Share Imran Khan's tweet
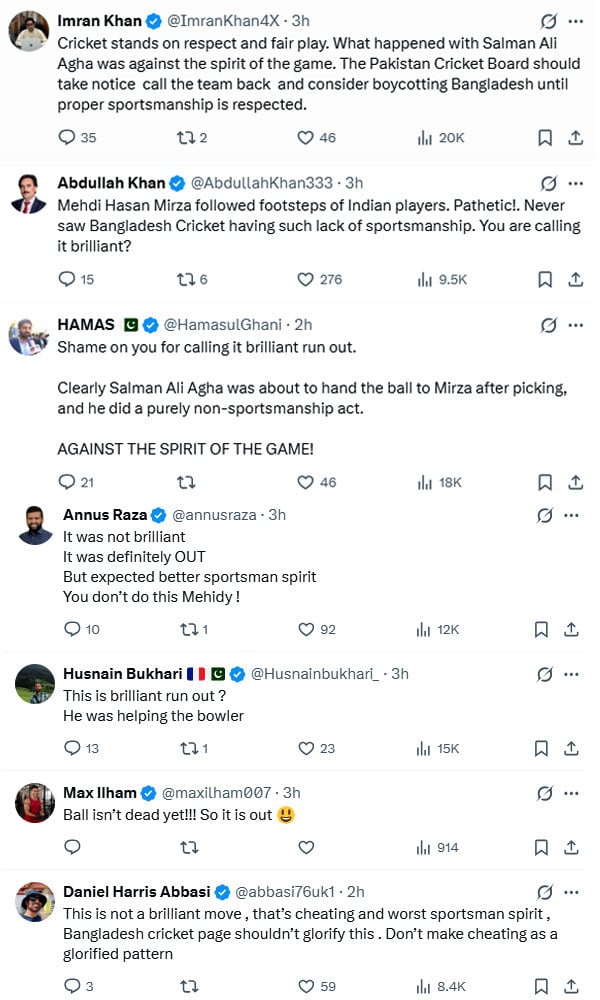Image resolution: width=600 pixels, height=1000 pixels. pos(575,138)
